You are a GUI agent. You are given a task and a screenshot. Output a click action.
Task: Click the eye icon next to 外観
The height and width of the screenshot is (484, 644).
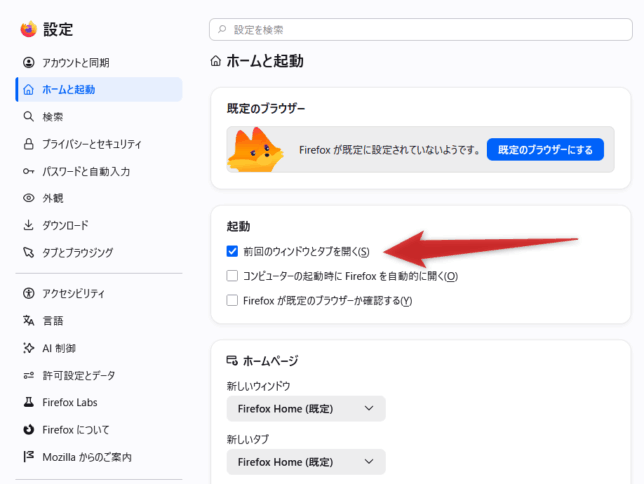coord(28,198)
